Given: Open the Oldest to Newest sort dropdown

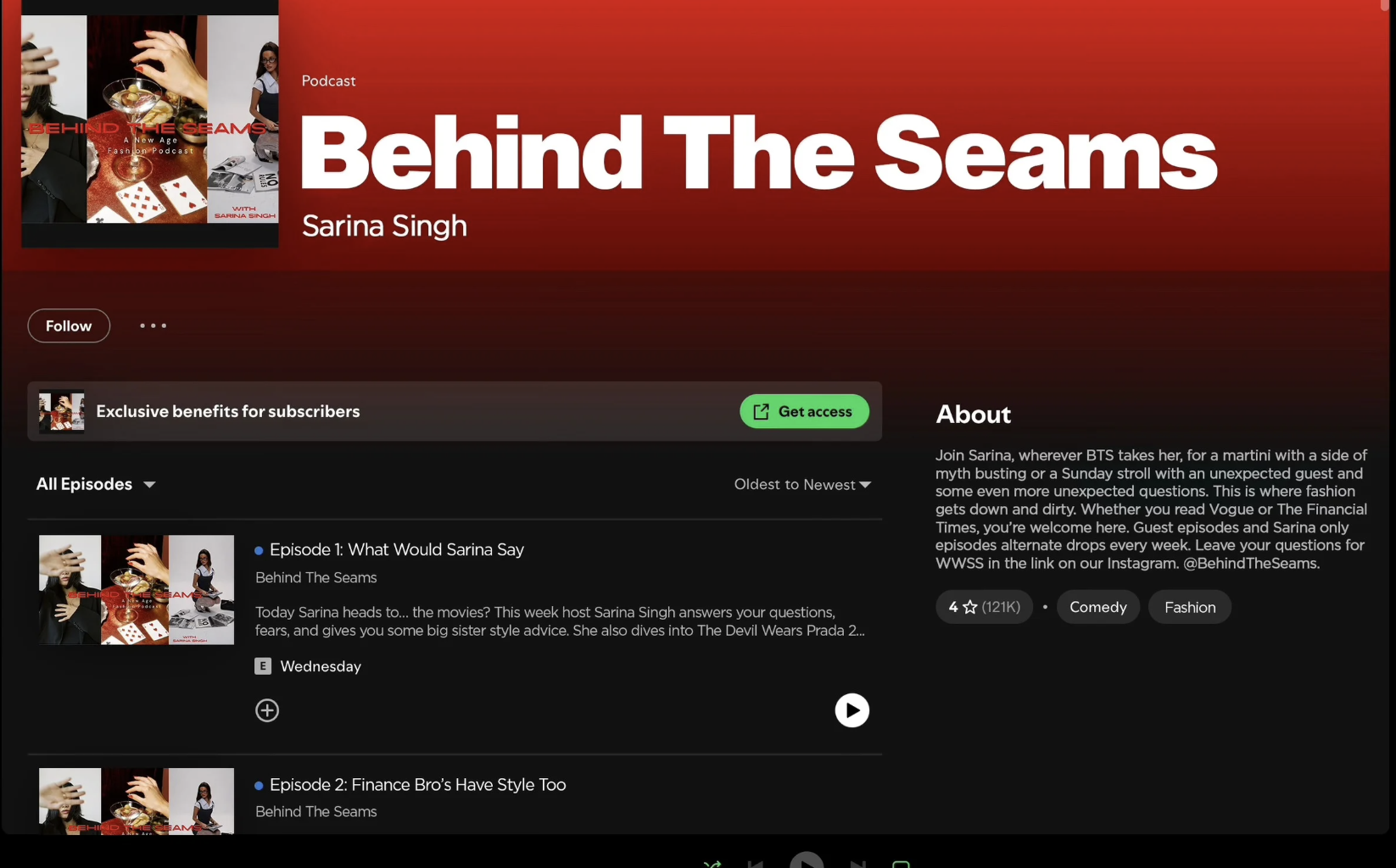Looking at the screenshot, I should (802, 484).
